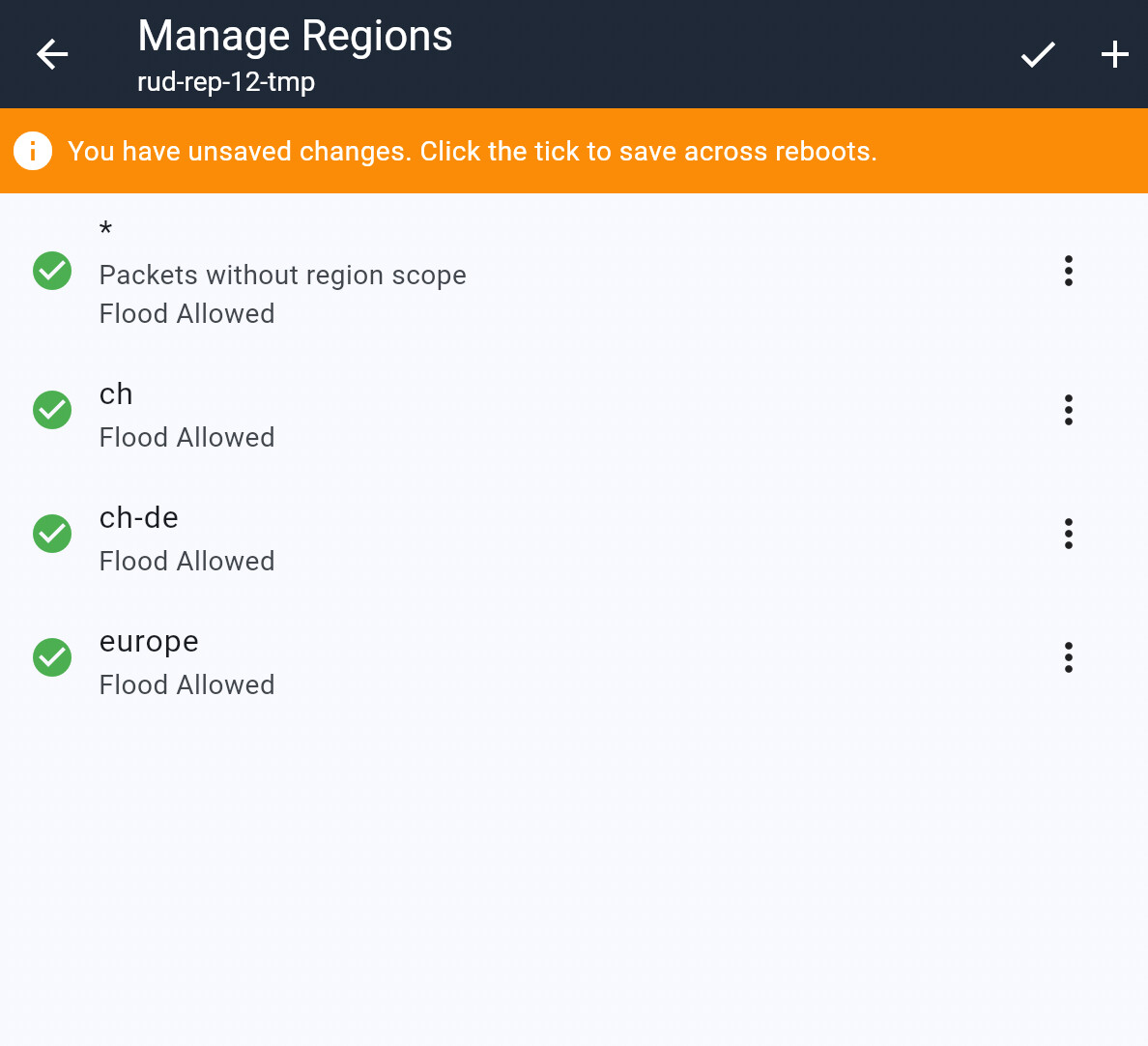This screenshot has width=1148, height=1046.
Task: Click the rud-rep-12-tmp device subtitle
Action: (x=226, y=82)
